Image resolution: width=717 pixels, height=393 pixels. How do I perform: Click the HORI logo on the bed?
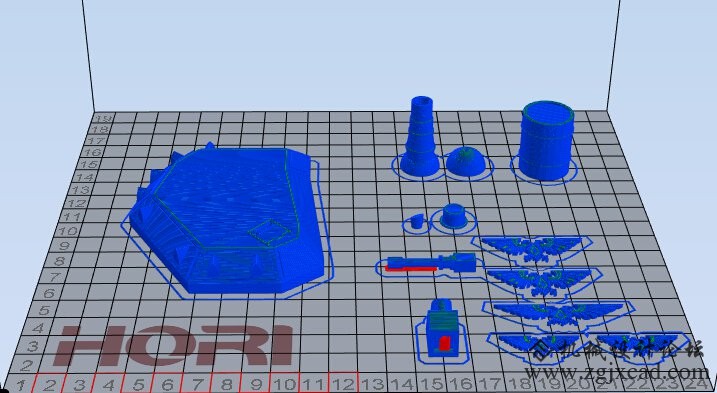click(x=173, y=346)
